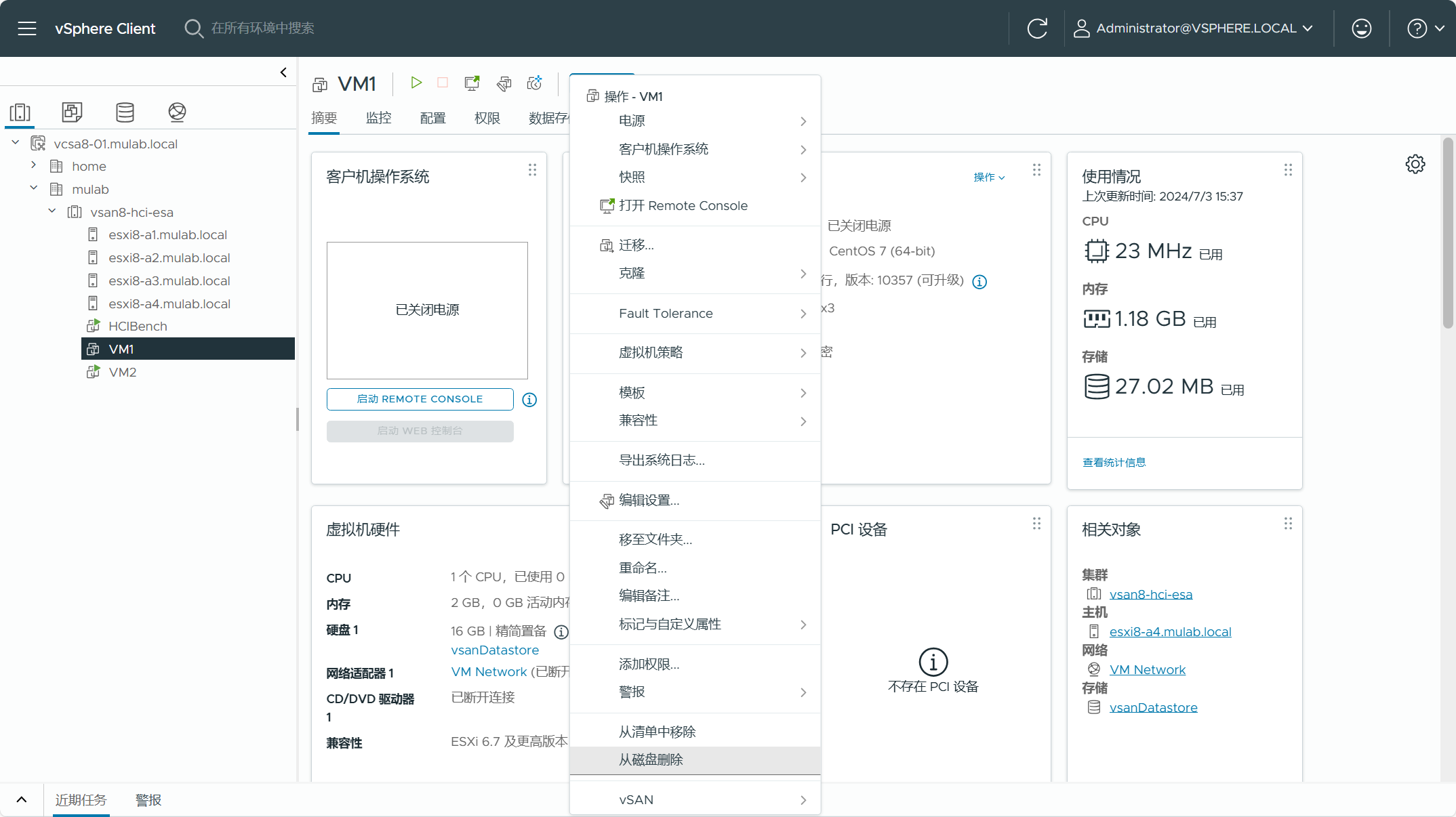Open the VM Network link in related objects
This screenshot has width=1456, height=817.
(1147, 670)
